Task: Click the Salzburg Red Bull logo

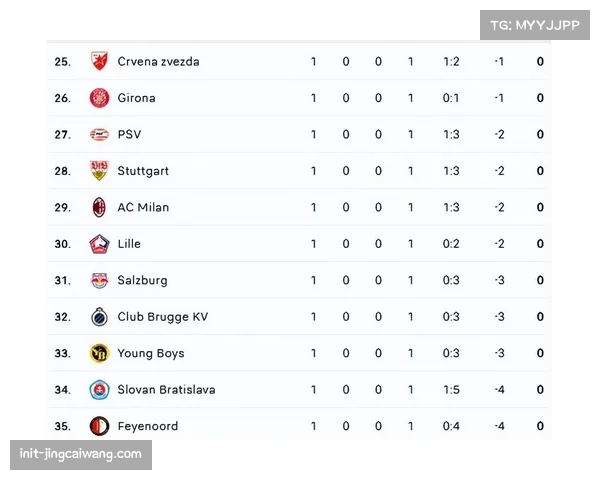Action: [x=99, y=280]
